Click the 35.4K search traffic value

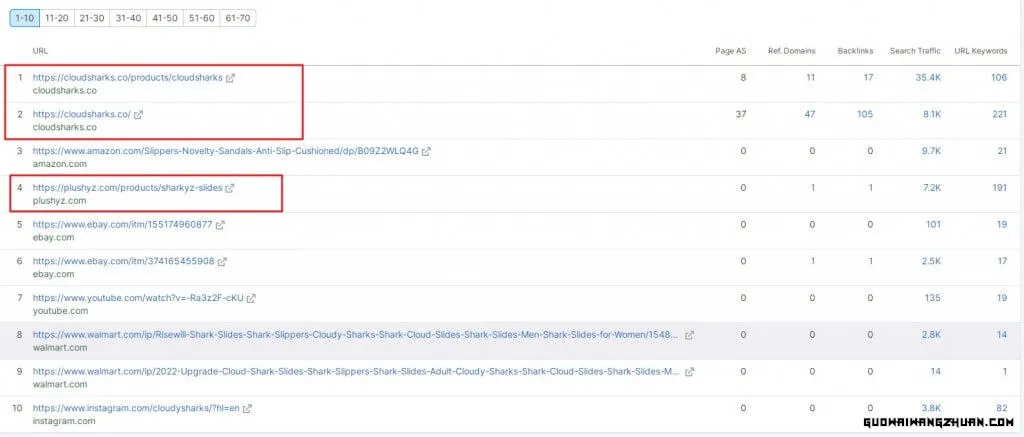coord(928,78)
